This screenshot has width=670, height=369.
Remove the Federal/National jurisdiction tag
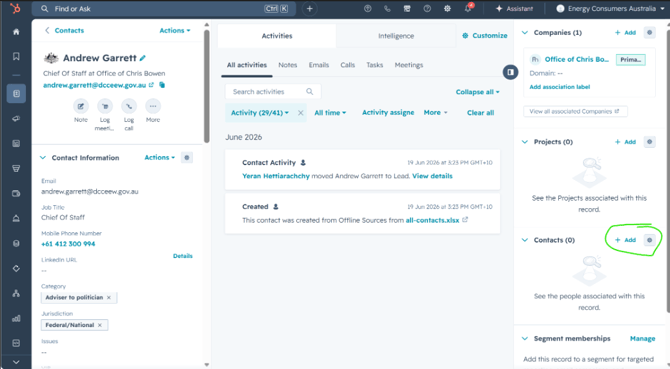coord(100,325)
